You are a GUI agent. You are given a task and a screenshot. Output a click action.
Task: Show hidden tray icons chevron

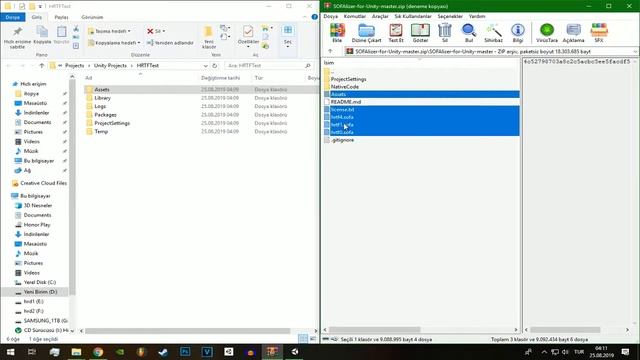point(544,352)
